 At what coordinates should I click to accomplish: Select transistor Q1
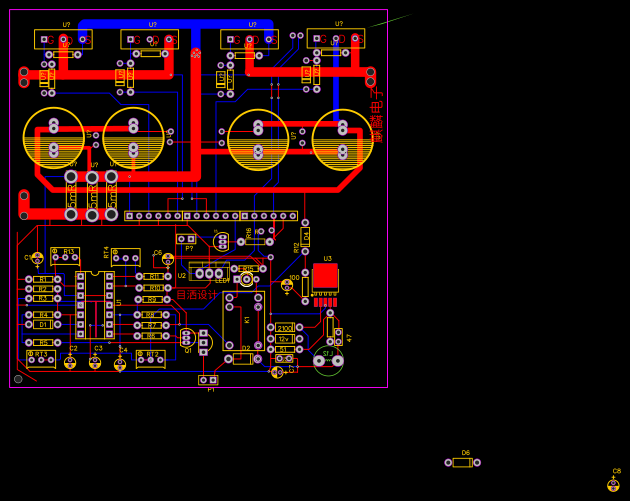[186, 338]
